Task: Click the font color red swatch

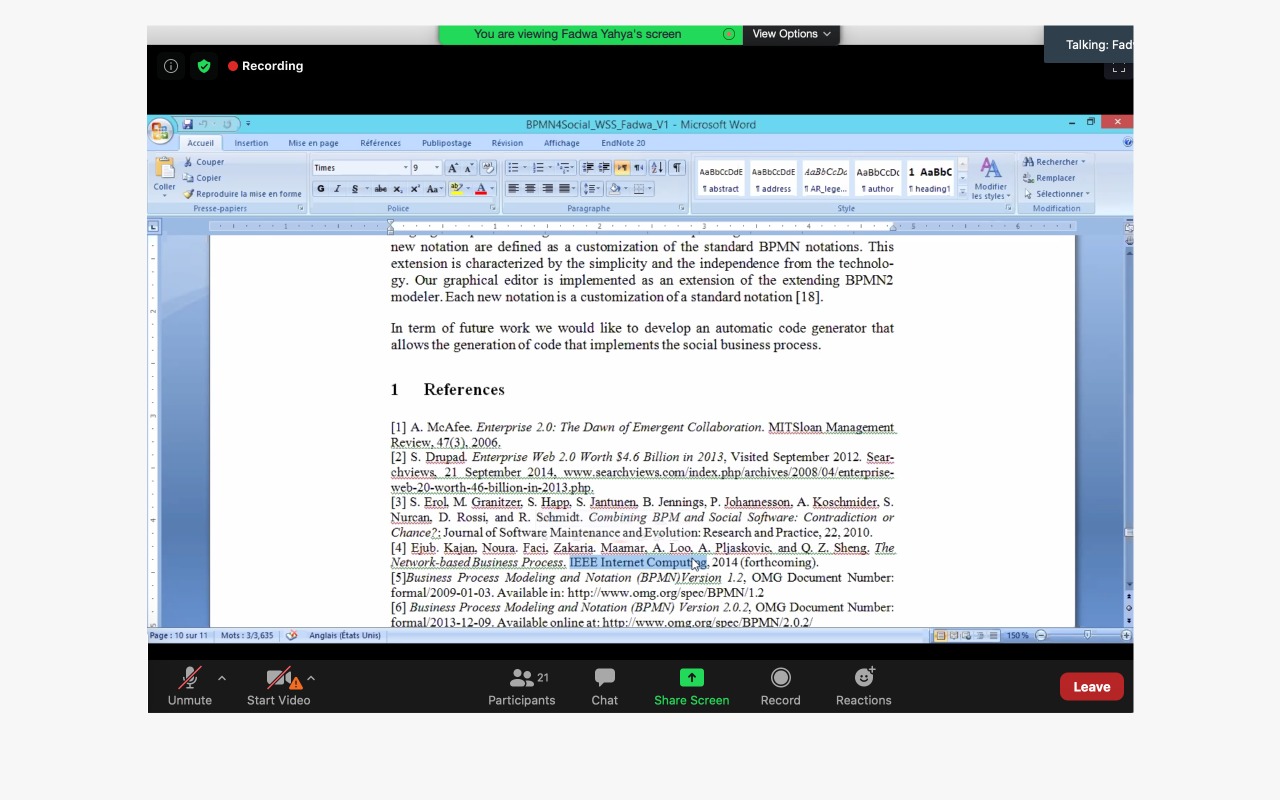Action: pos(481,189)
